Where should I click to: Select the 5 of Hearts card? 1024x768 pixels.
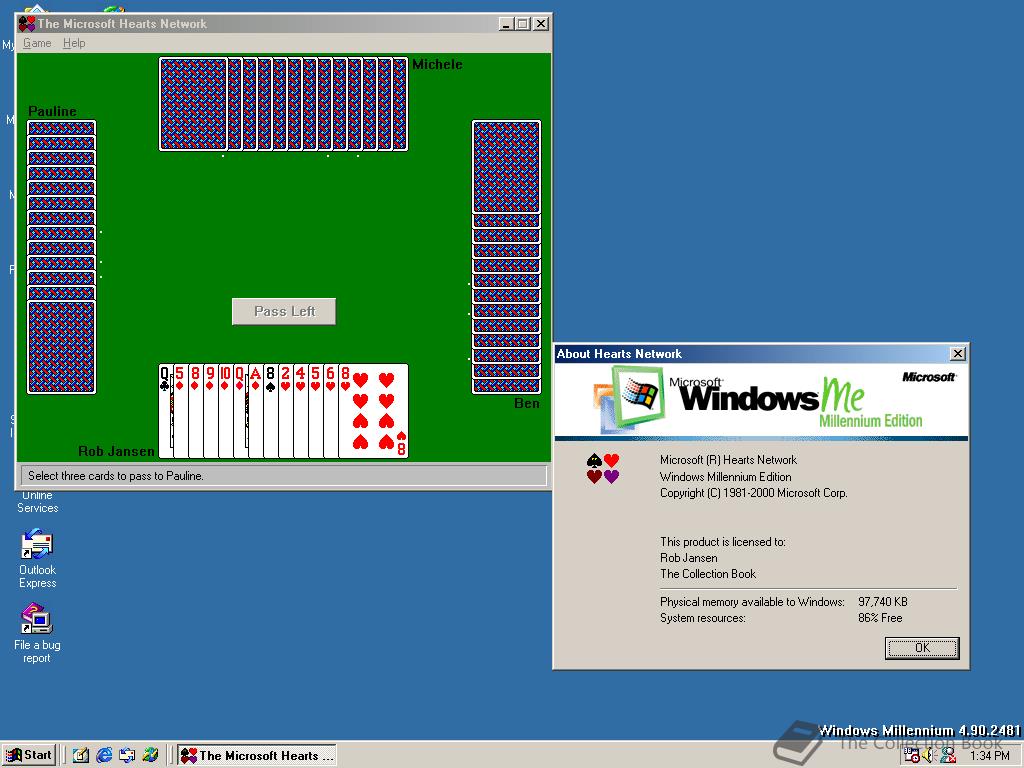pyautogui.click(x=315, y=411)
